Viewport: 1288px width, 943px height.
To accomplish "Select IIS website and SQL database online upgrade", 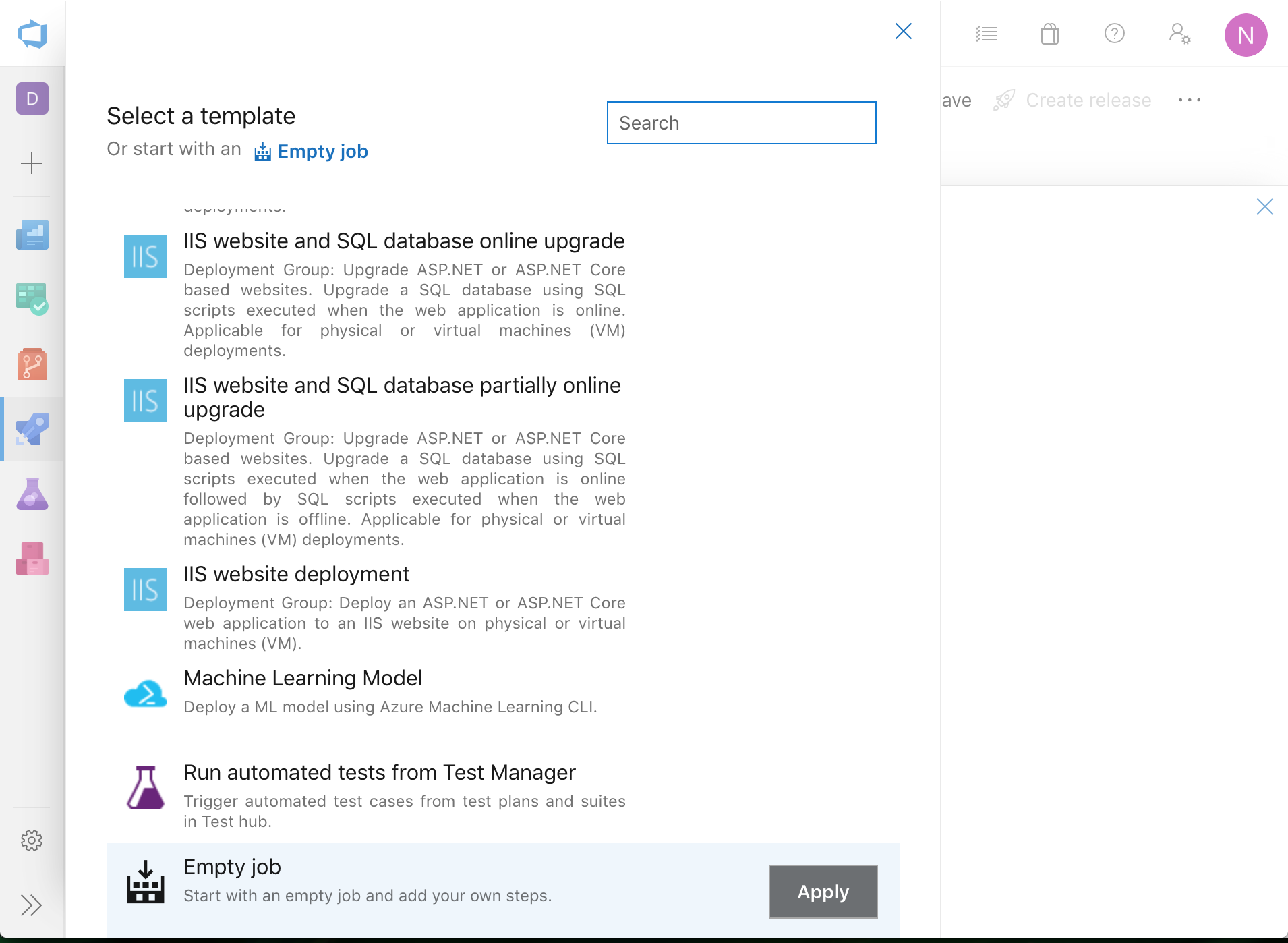I will coord(404,241).
